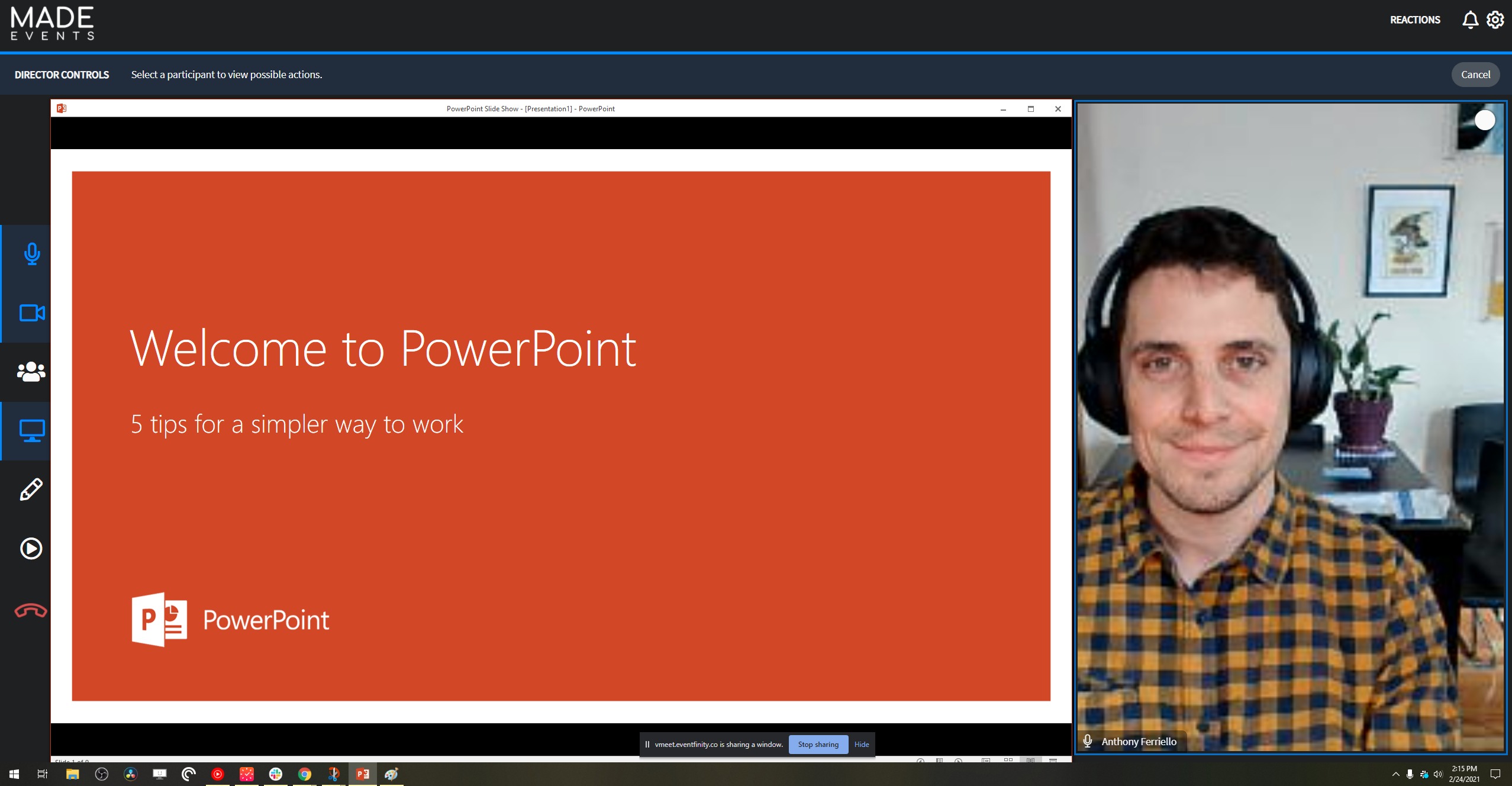This screenshot has height=786, width=1512.
Task: Open File Explorer from taskbar
Action: (x=72, y=774)
